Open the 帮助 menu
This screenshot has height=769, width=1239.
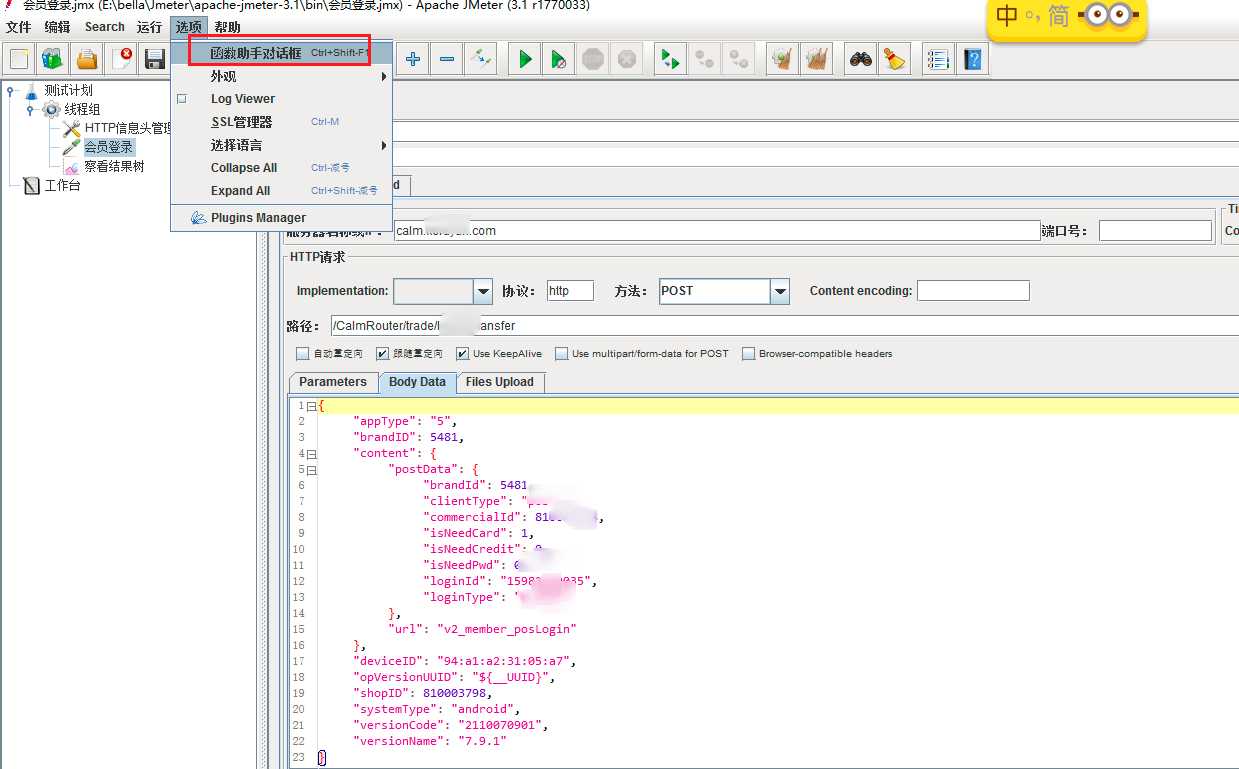pyautogui.click(x=227, y=27)
